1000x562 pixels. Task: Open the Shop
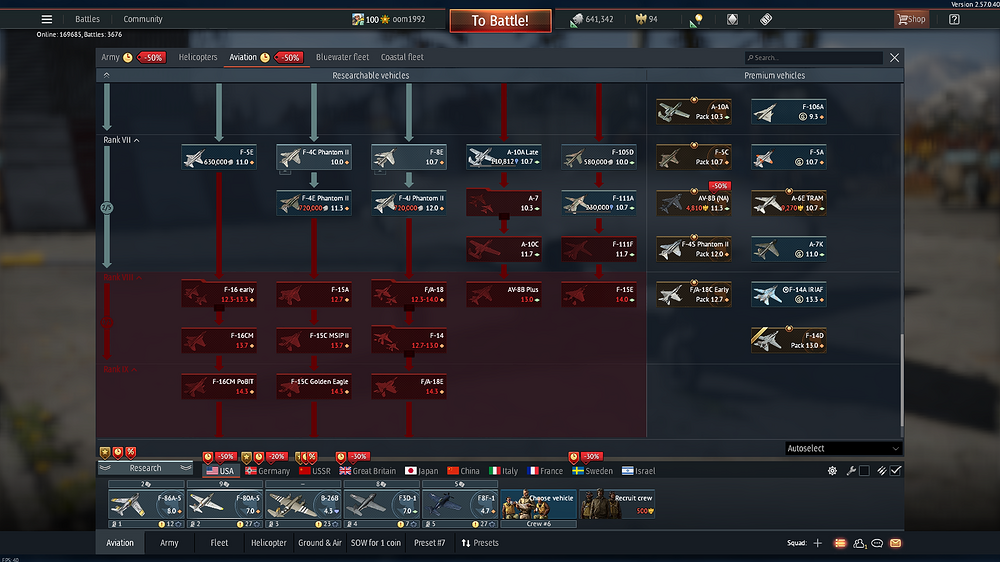911,19
